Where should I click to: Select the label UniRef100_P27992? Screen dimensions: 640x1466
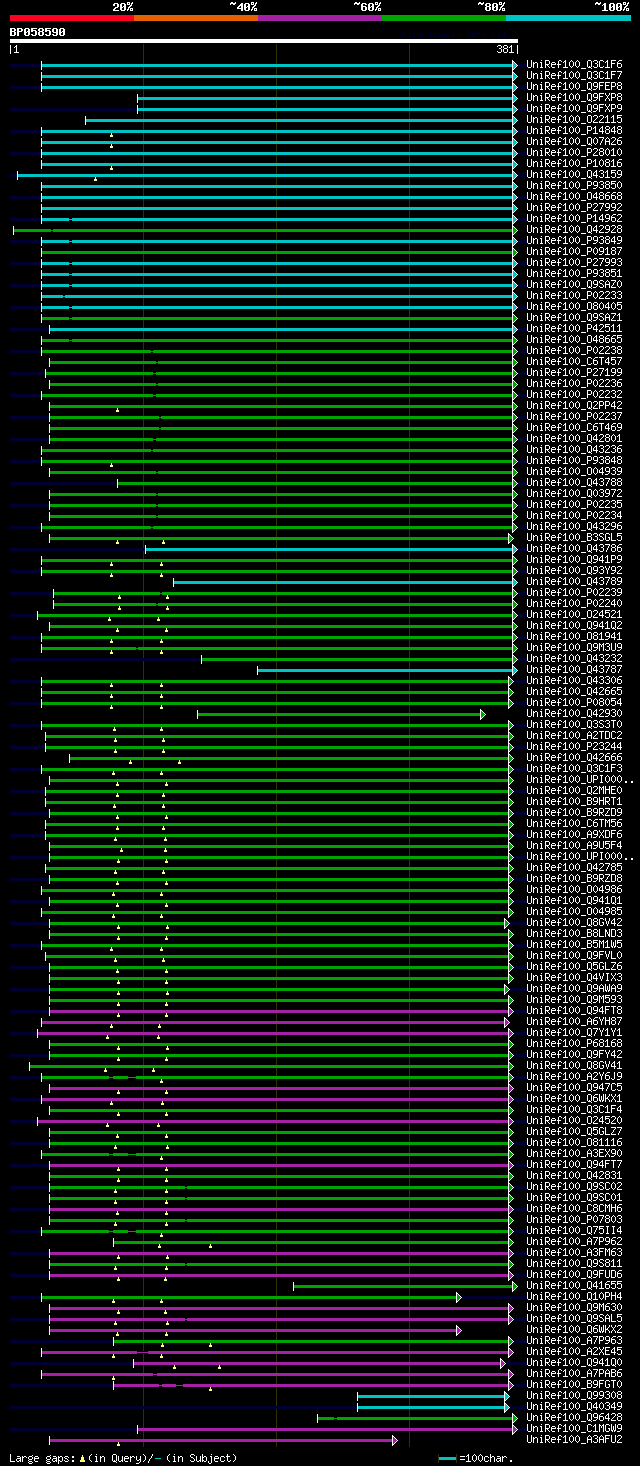tap(574, 208)
